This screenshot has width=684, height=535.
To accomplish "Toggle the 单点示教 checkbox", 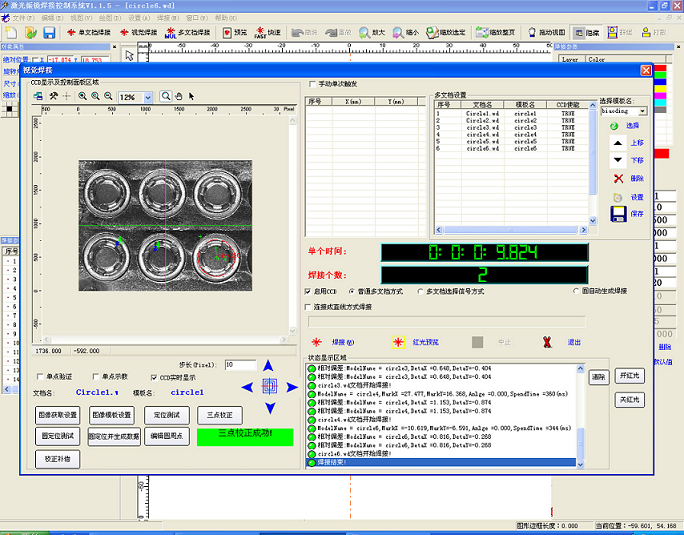I will tap(96, 376).
